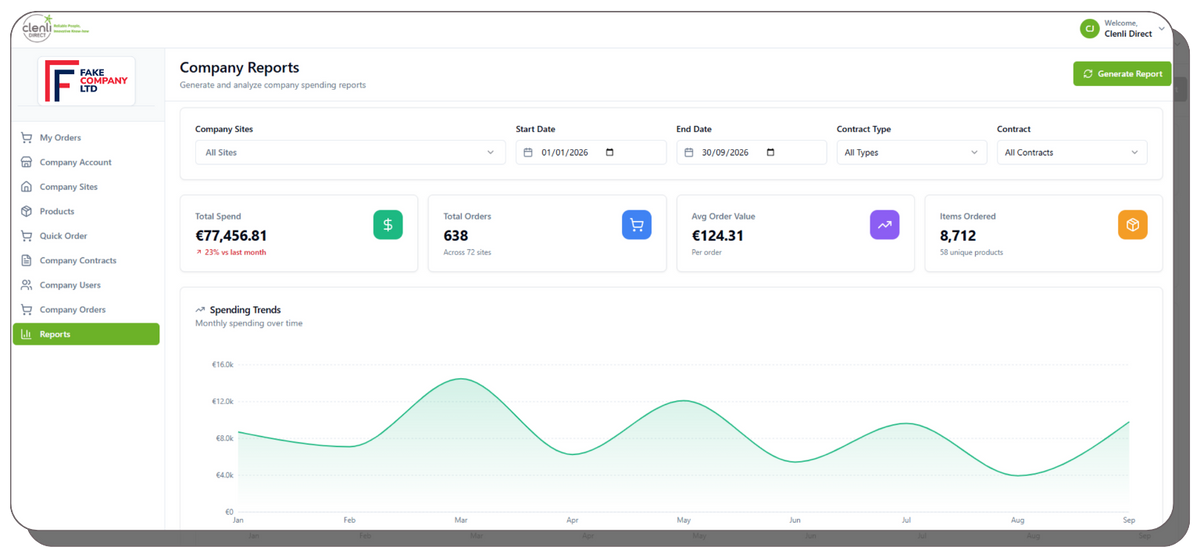Click the Reports bar chart icon
This screenshot has width=1200, height=554.
pos(27,334)
